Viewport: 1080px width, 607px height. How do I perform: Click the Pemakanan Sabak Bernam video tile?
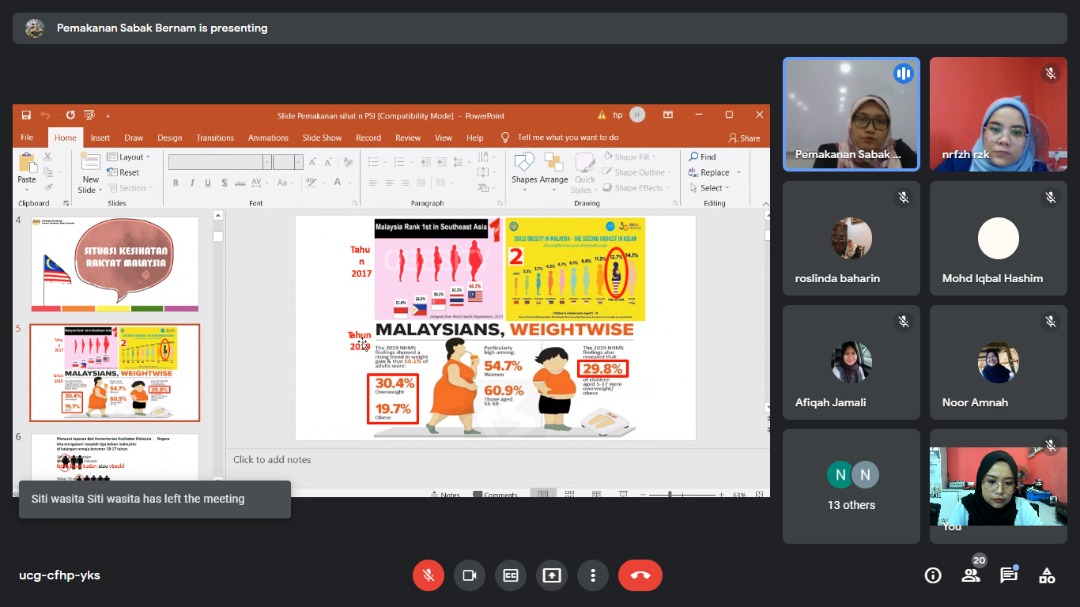851,114
